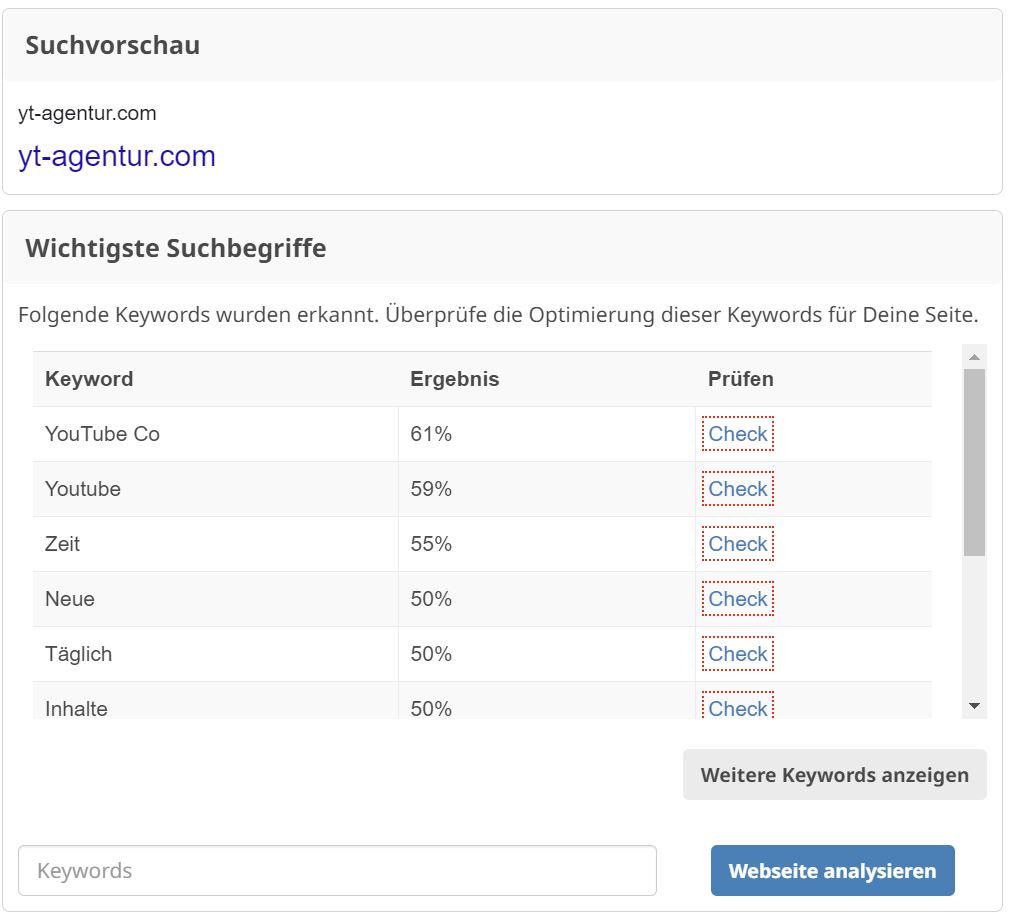
Task: Open the yt-agentur.com search preview link
Action: (117, 157)
